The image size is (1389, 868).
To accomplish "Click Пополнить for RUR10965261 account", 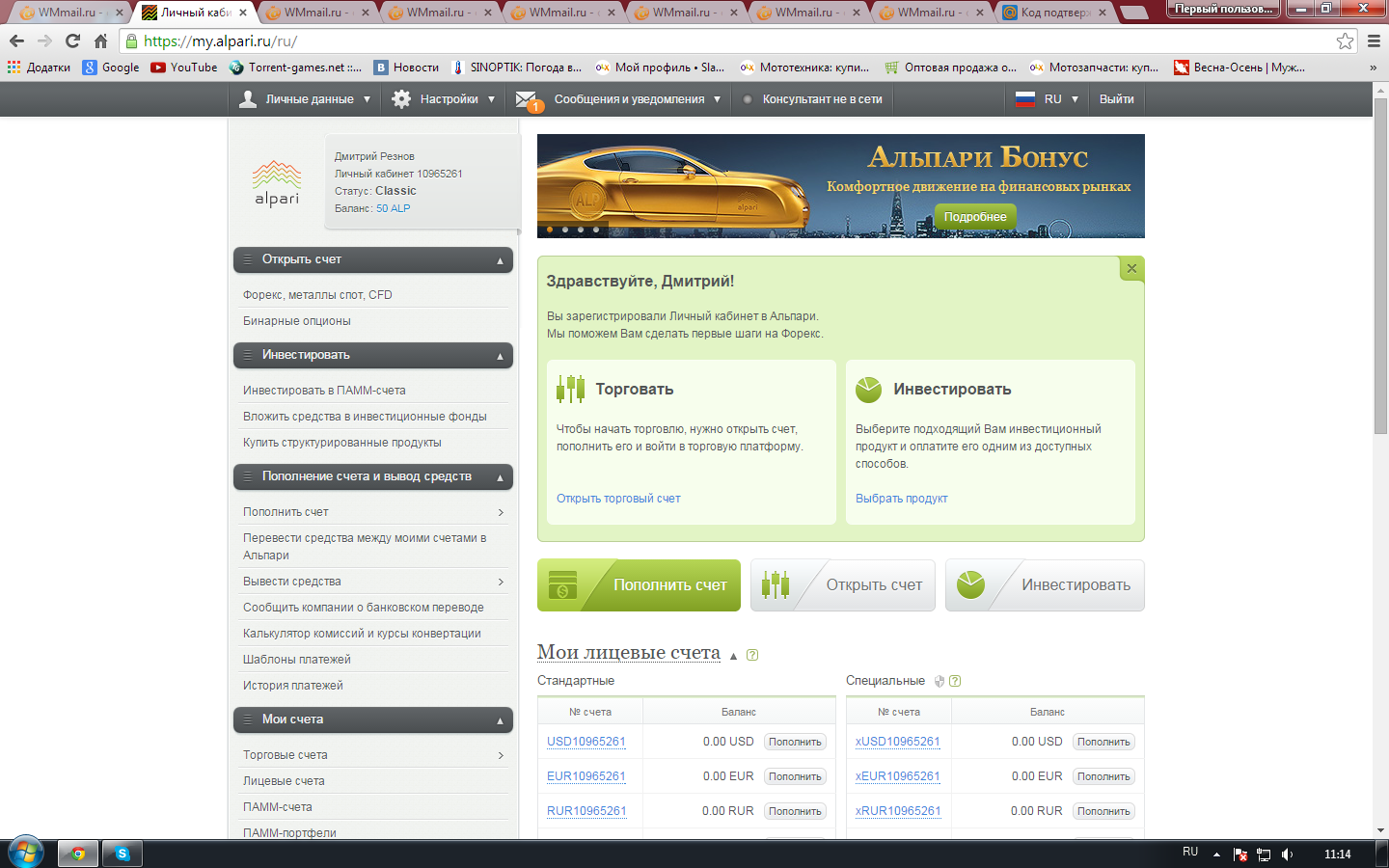I will 795,811.
